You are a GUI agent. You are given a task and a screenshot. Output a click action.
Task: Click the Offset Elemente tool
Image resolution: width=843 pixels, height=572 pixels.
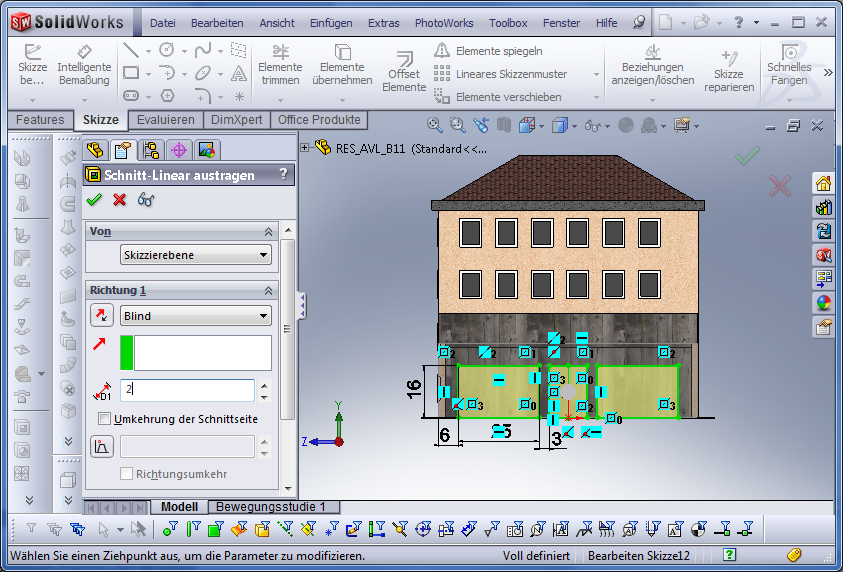(404, 72)
